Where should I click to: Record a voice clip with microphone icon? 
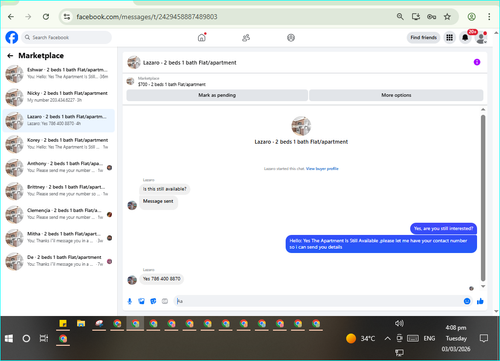click(130, 301)
